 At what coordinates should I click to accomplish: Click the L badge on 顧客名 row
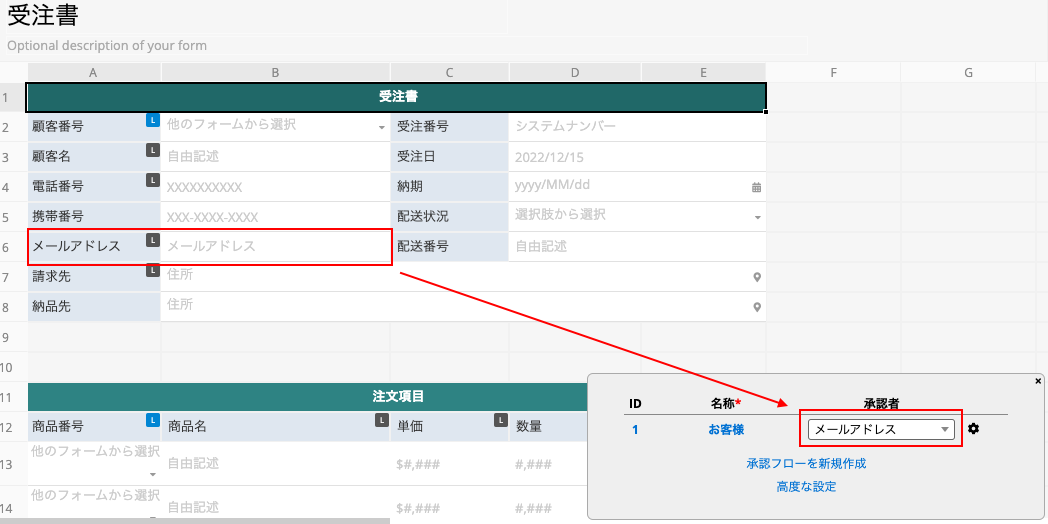pyautogui.click(x=153, y=150)
